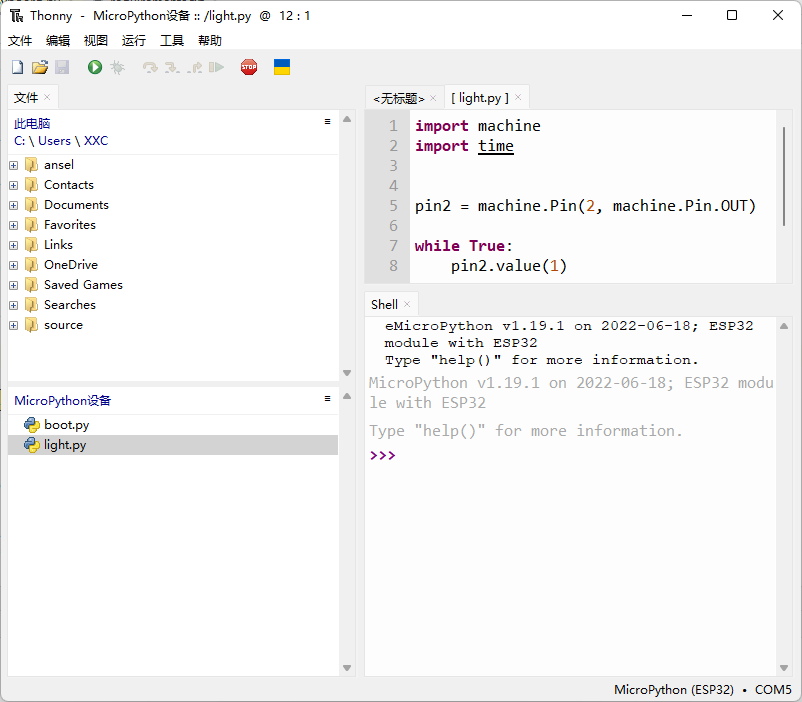The height and width of the screenshot is (702, 802).
Task: Click the light.py Python file icon
Action: click(32, 445)
